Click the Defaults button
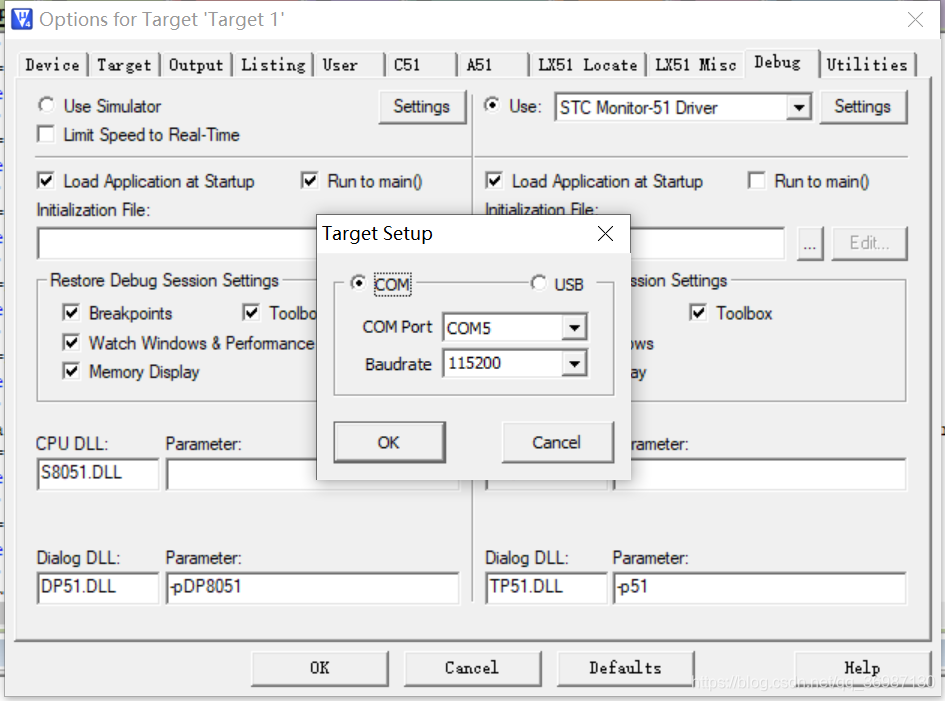The width and height of the screenshot is (945, 701). [626, 668]
